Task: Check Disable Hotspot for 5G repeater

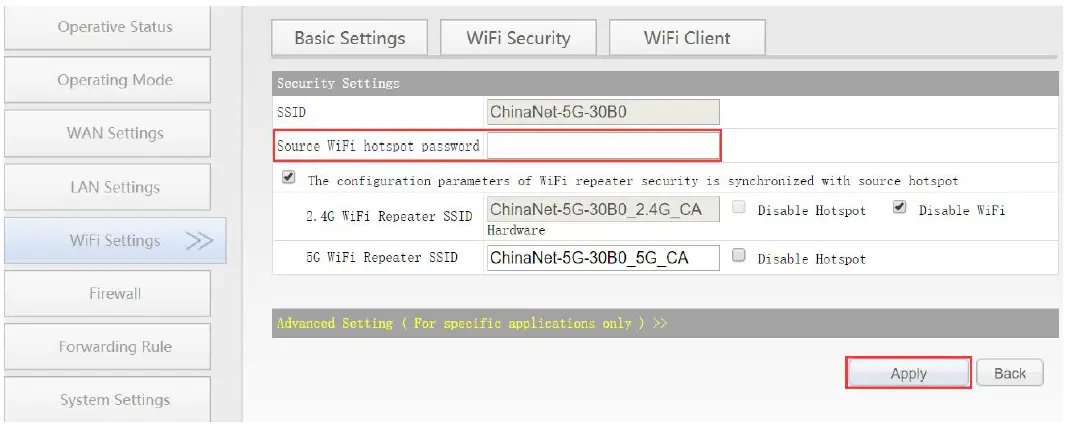Action: click(739, 256)
